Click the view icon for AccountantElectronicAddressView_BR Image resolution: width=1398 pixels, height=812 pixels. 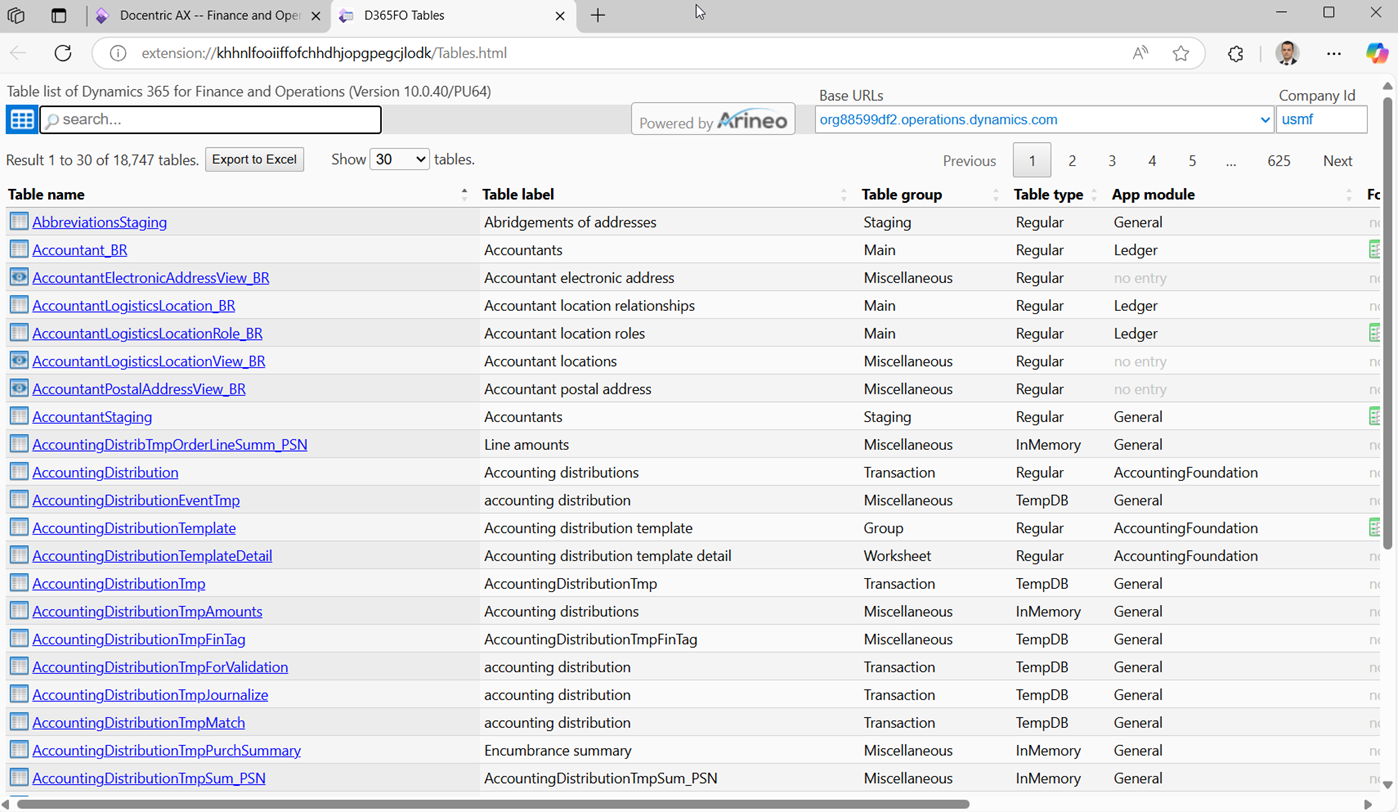pyautogui.click(x=19, y=277)
